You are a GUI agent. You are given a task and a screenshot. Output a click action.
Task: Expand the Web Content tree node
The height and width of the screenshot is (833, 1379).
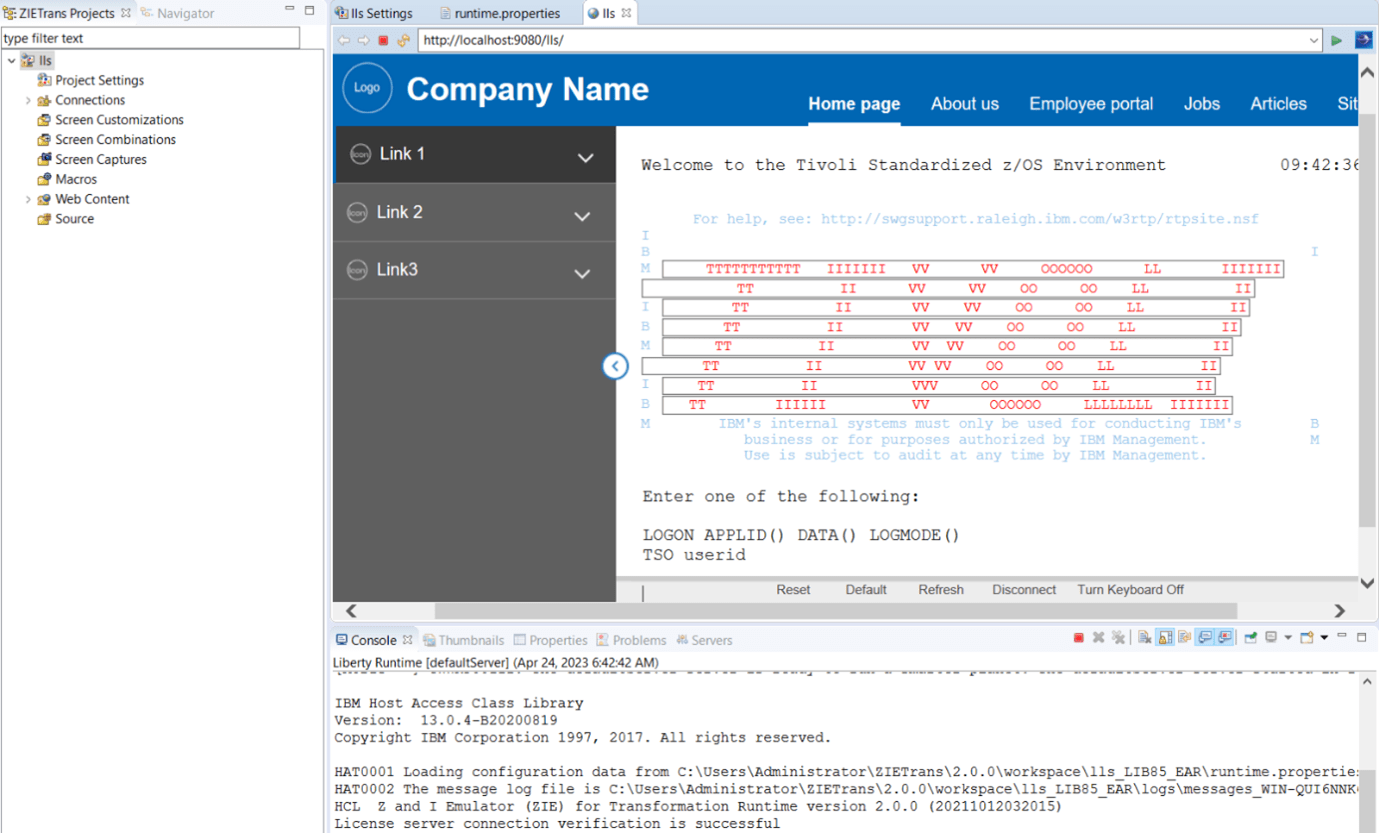[28, 199]
